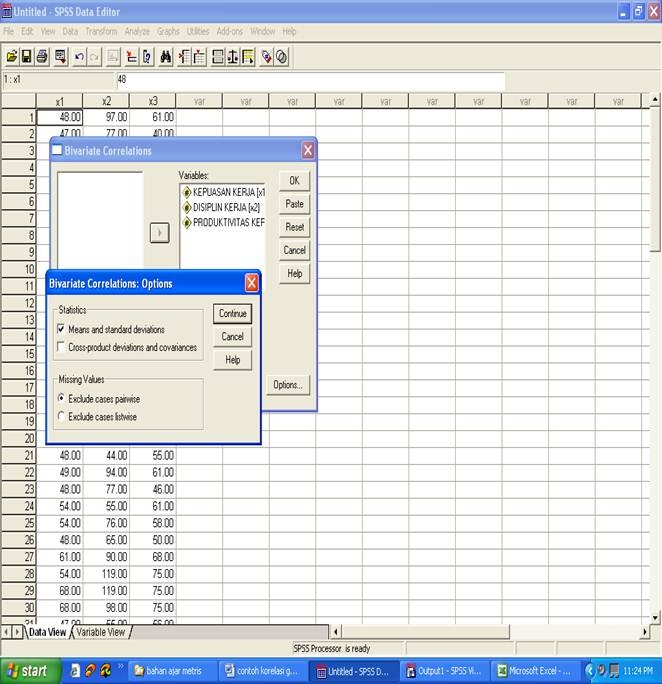
Task: Open the Analyze menu
Action: tap(137, 31)
